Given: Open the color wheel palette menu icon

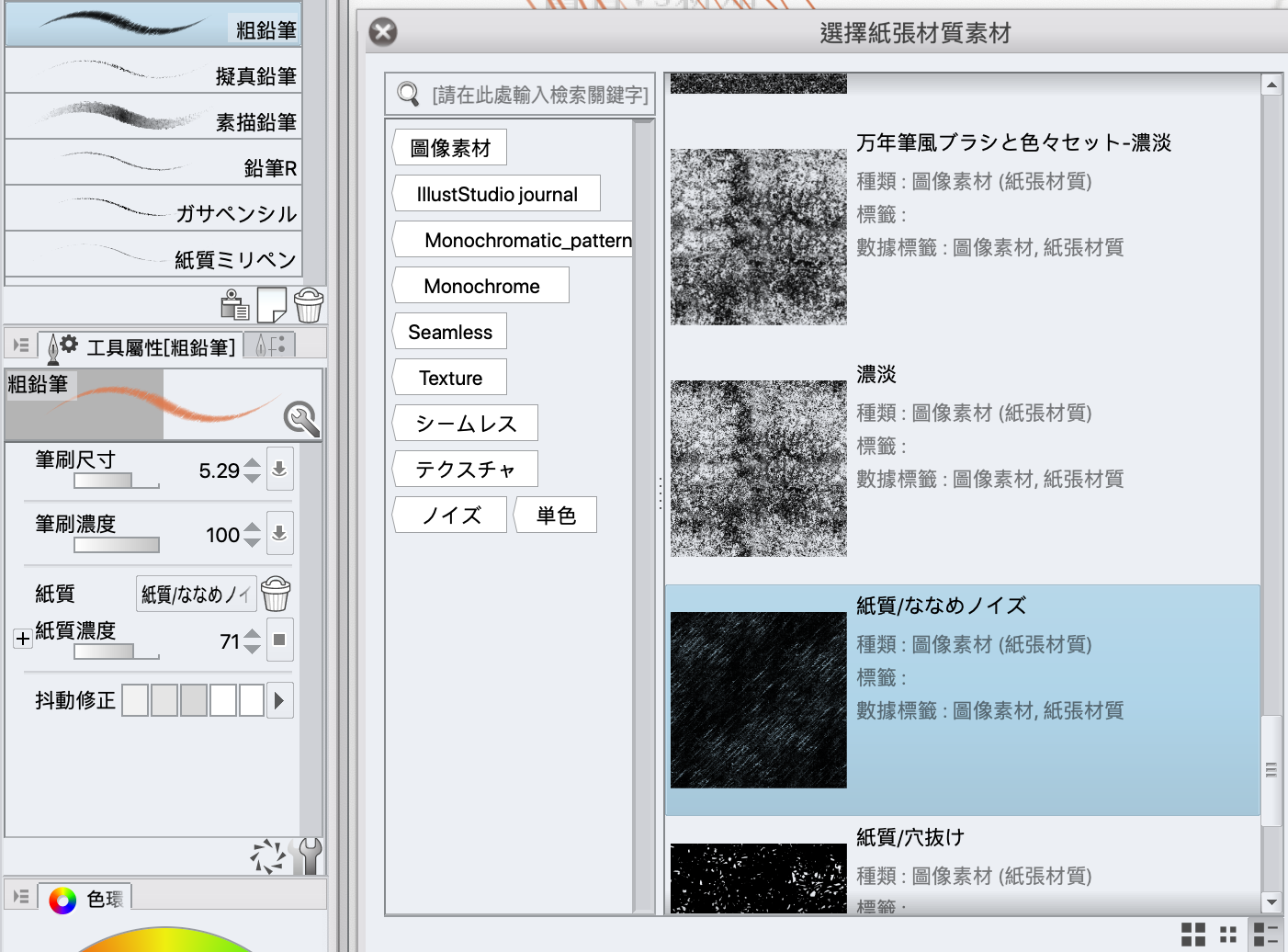Looking at the screenshot, I should click(20, 896).
